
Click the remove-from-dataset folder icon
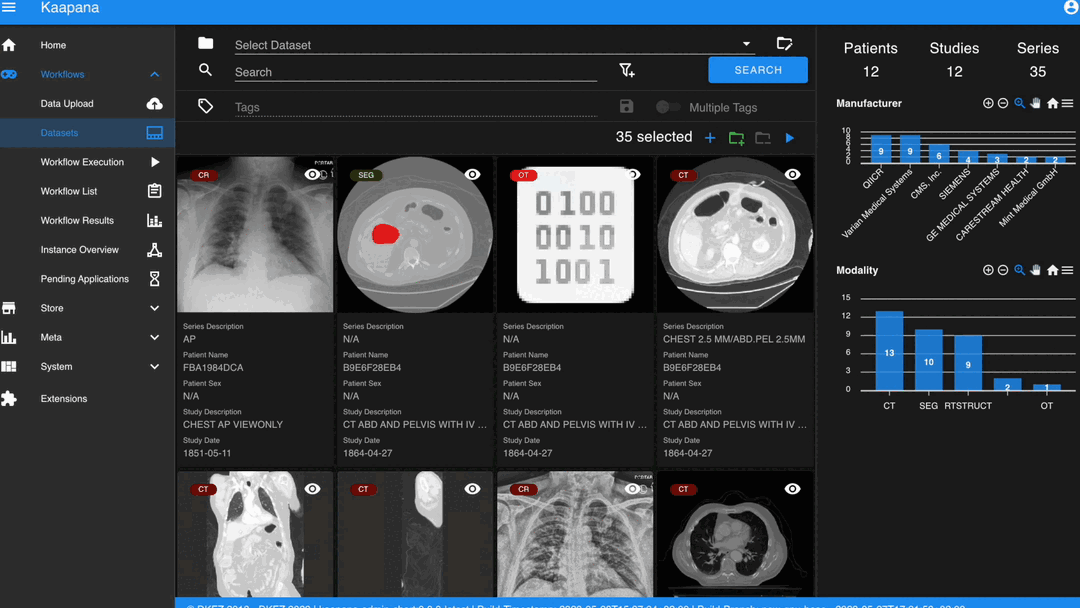762,138
